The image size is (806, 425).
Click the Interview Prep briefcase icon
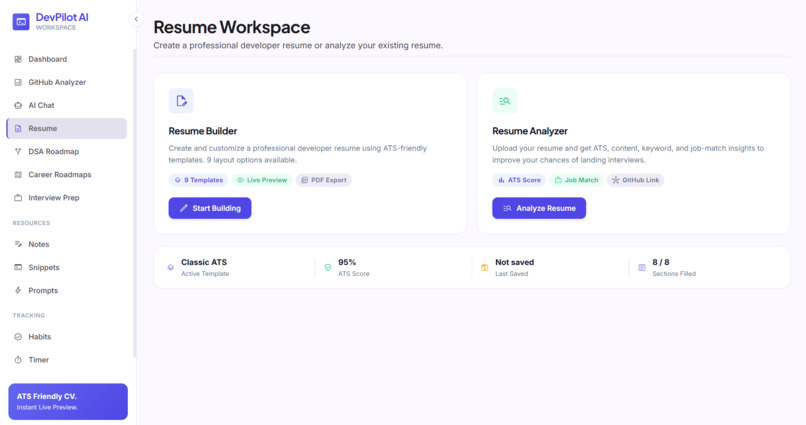coord(18,198)
